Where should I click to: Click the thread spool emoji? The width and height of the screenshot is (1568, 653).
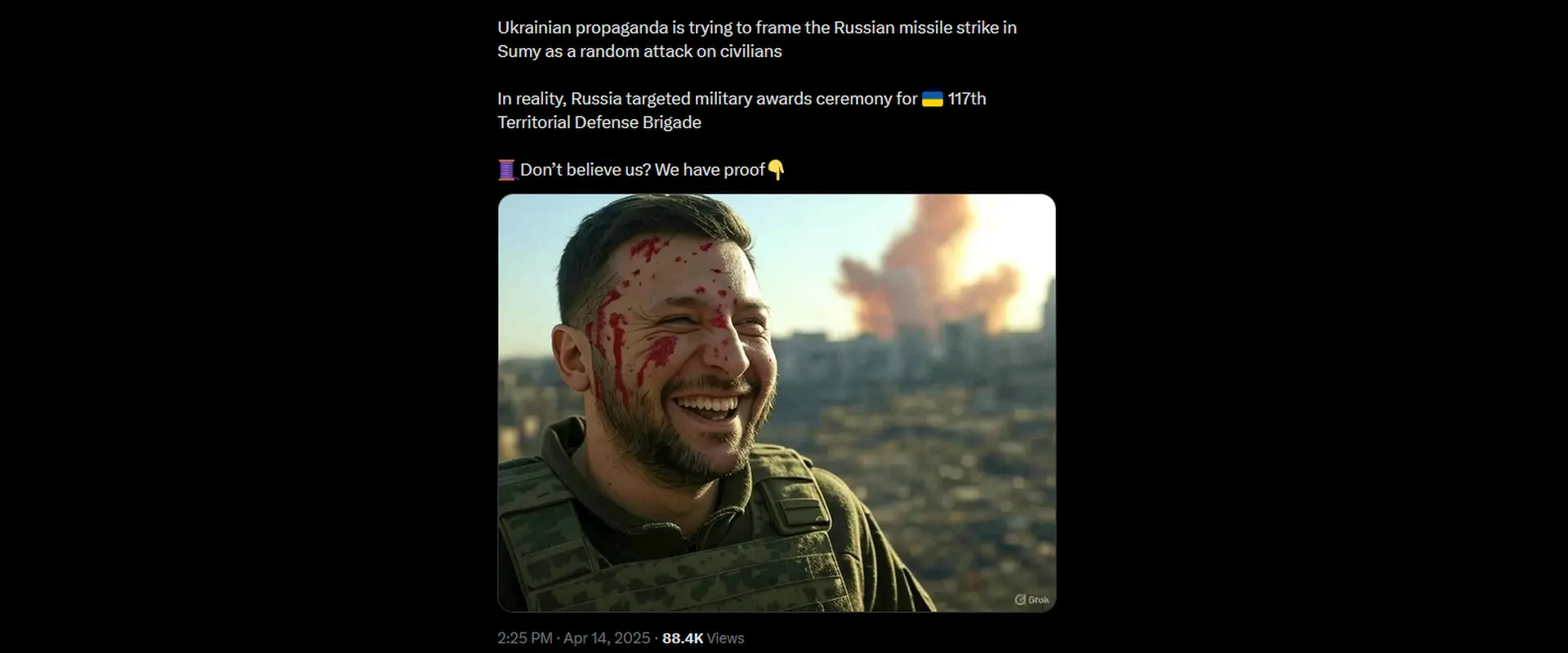coord(506,170)
